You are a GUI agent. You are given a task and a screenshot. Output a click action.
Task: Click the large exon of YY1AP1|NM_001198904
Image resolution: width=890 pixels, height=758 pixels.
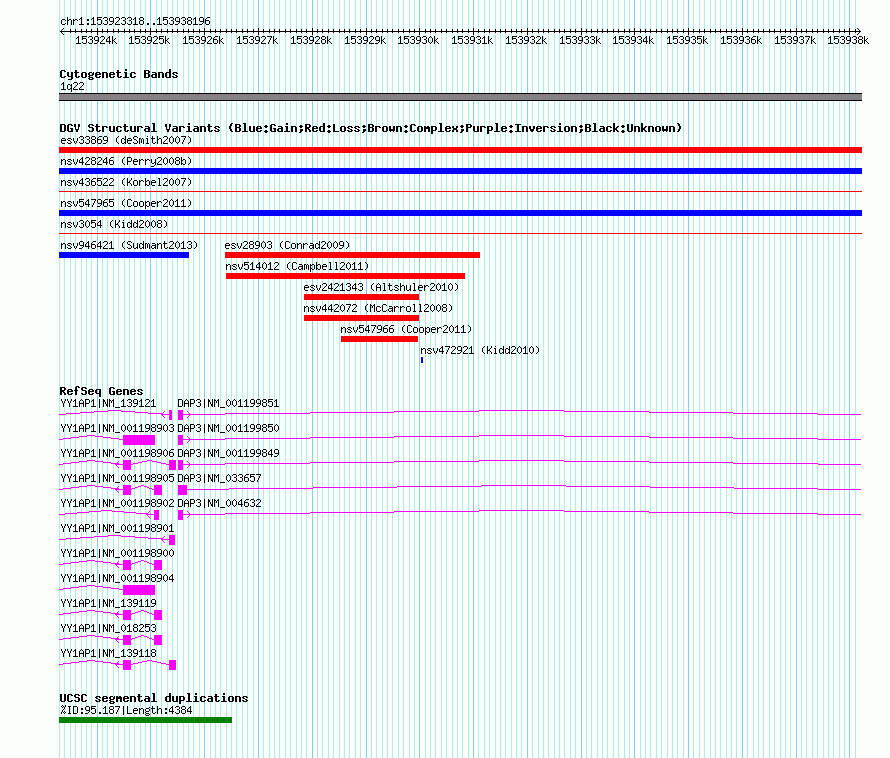(x=139, y=590)
